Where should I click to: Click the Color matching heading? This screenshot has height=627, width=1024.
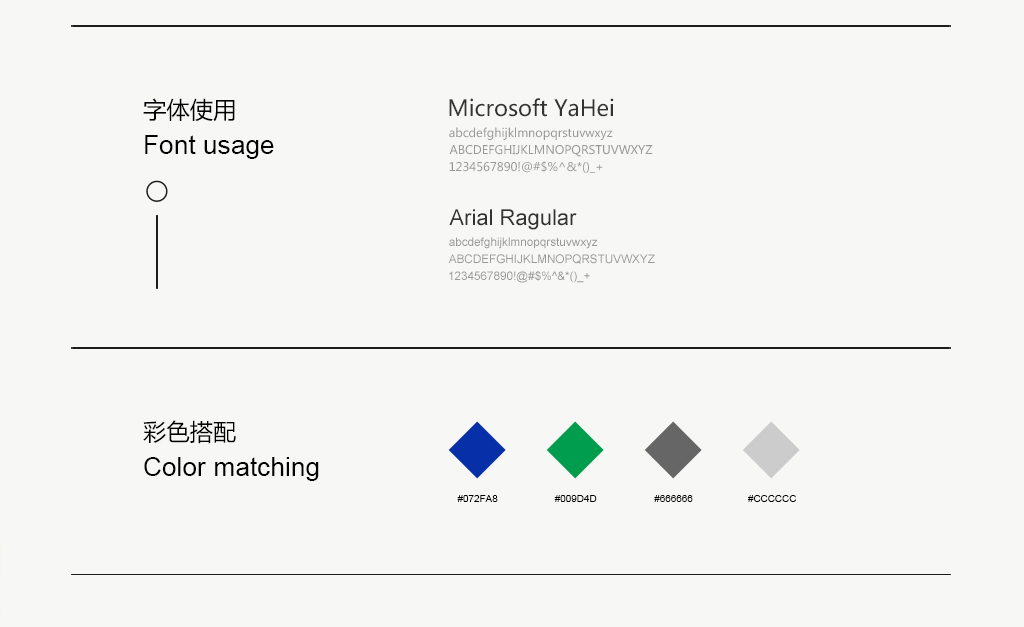(231, 468)
